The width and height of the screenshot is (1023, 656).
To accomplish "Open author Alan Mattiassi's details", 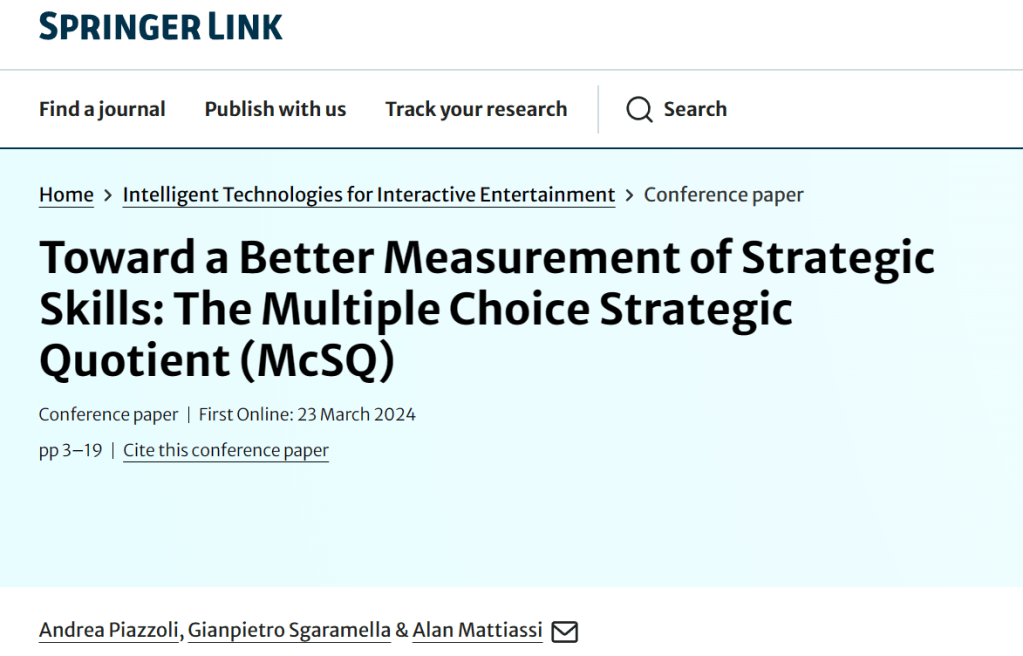I will (x=477, y=630).
